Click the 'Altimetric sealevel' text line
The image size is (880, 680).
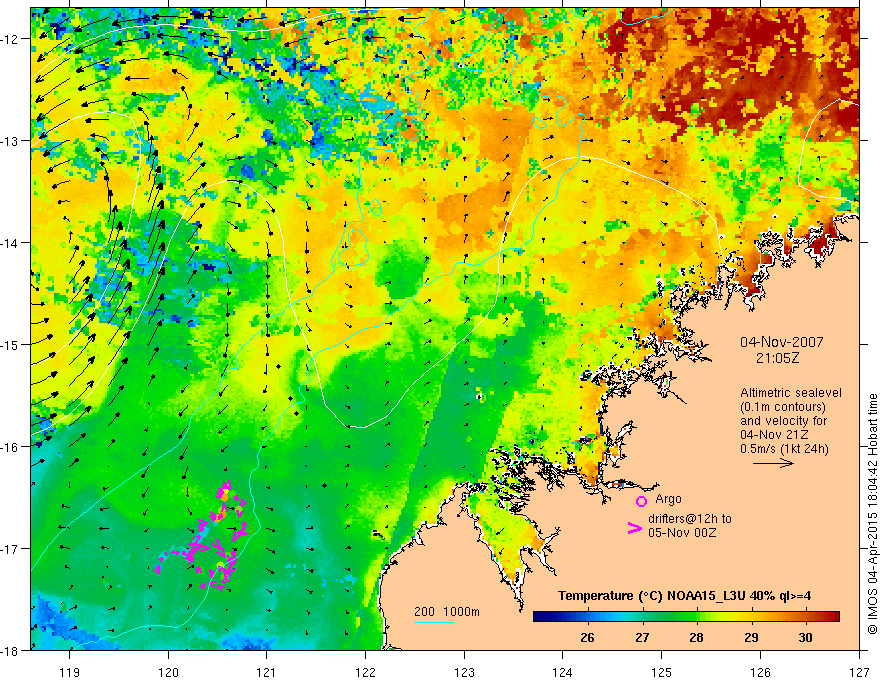click(x=791, y=393)
